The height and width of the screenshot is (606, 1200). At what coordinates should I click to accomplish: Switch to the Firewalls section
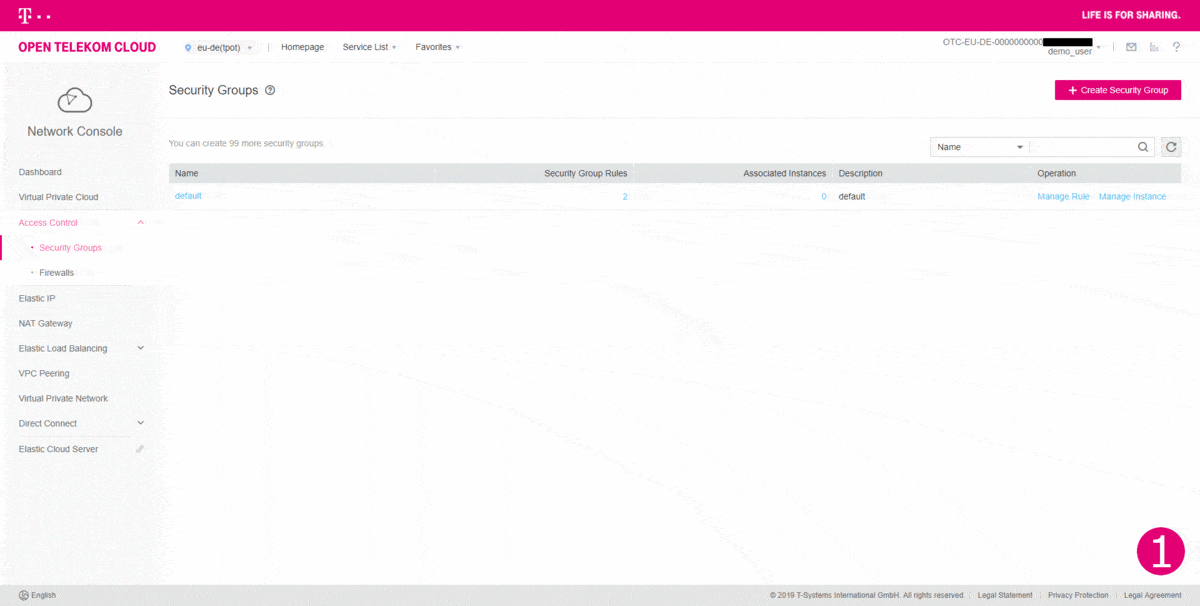click(57, 272)
